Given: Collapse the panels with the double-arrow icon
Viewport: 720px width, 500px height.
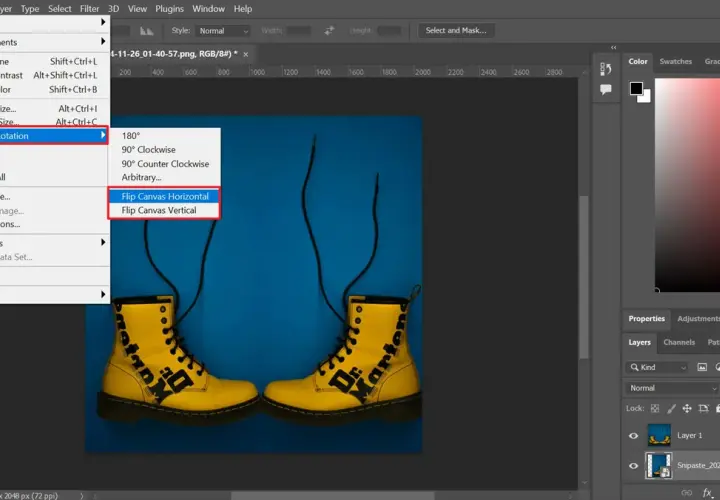Looking at the screenshot, I should pos(613,47).
